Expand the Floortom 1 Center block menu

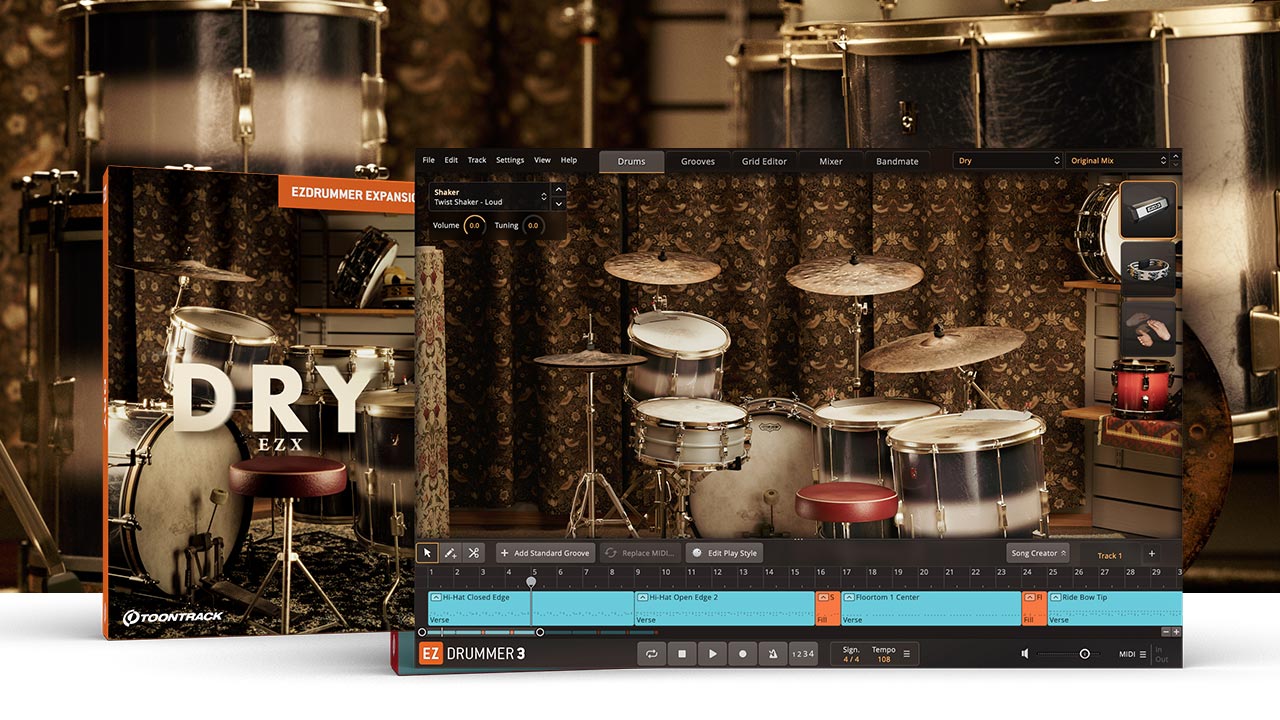tap(849, 597)
